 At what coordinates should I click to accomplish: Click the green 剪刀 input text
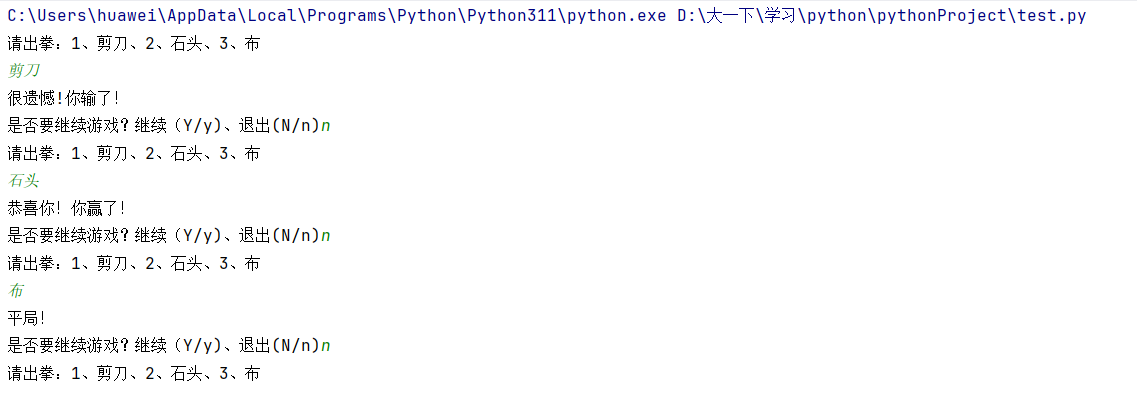[23, 71]
